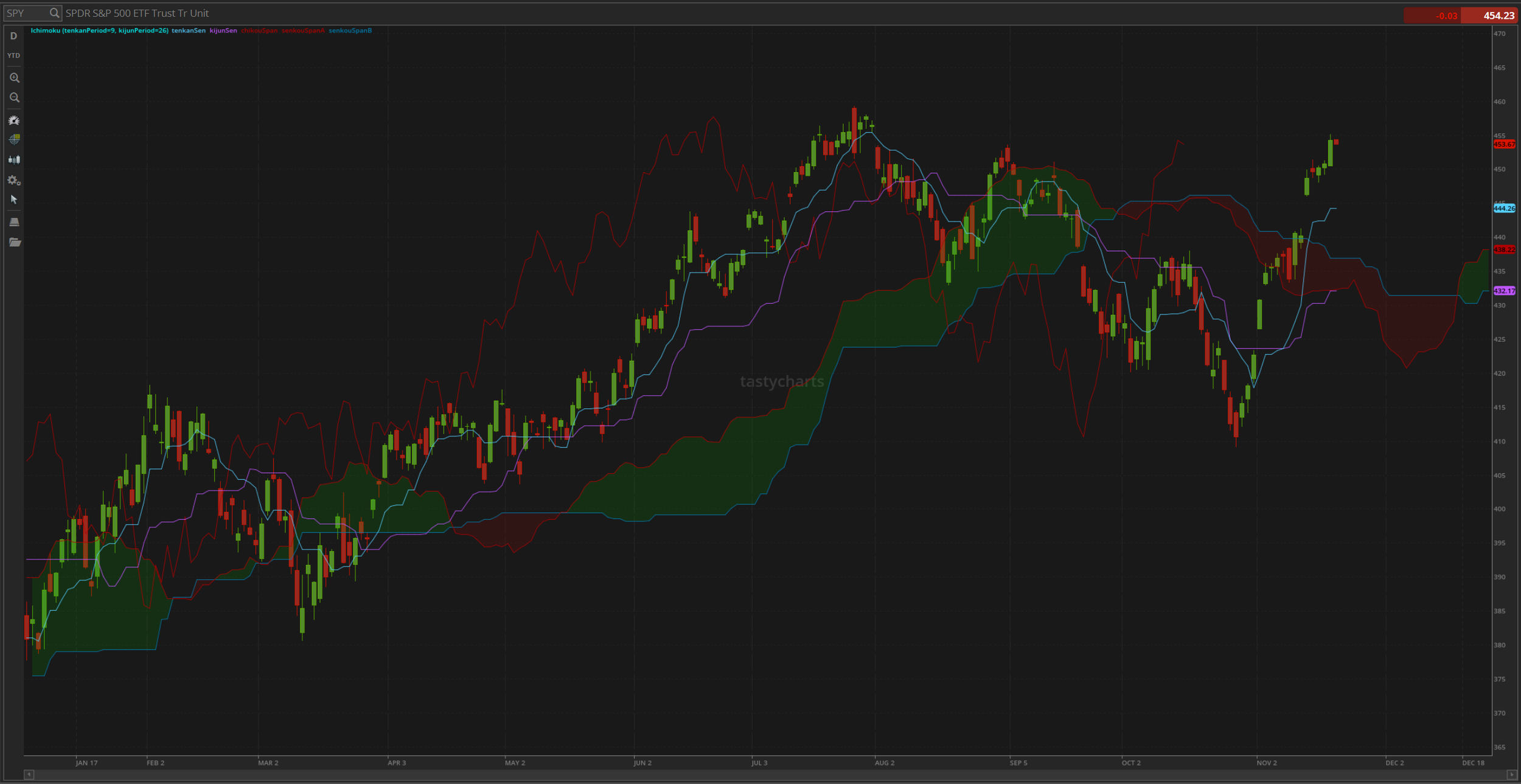This screenshot has width=1521, height=784.
Task: Toggle the crosshair target tool
Action: [14, 140]
